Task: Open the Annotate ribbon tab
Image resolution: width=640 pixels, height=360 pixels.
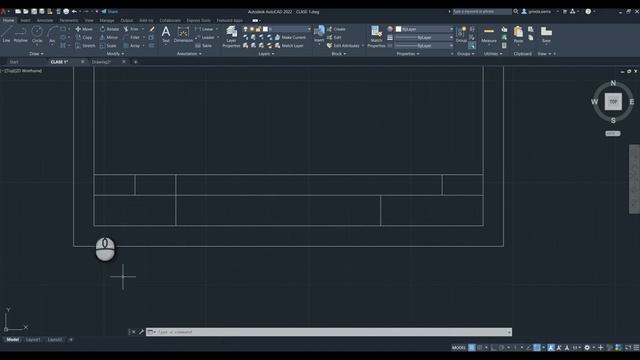Action: [x=45, y=20]
